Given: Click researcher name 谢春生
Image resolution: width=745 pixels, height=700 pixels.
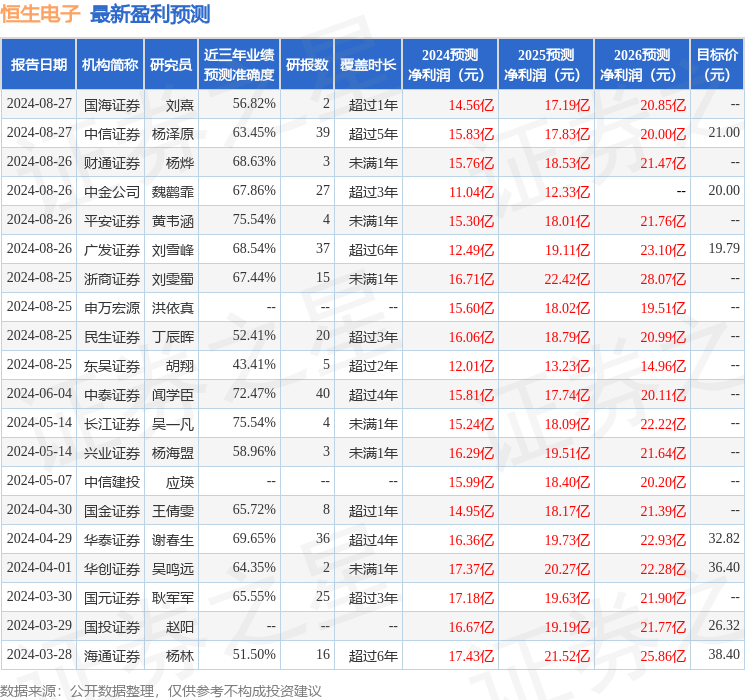Looking at the screenshot, I should coord(173,540).
